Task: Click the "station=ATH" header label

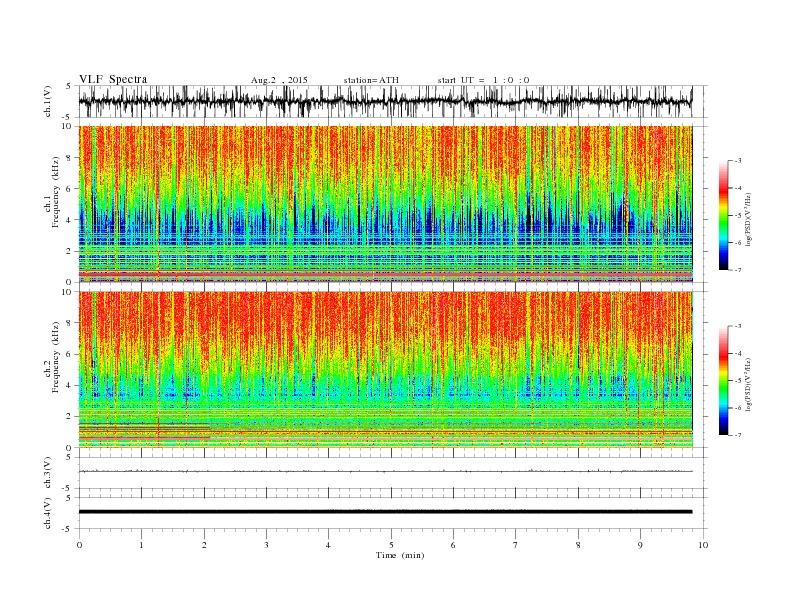Action: [371, 80]
